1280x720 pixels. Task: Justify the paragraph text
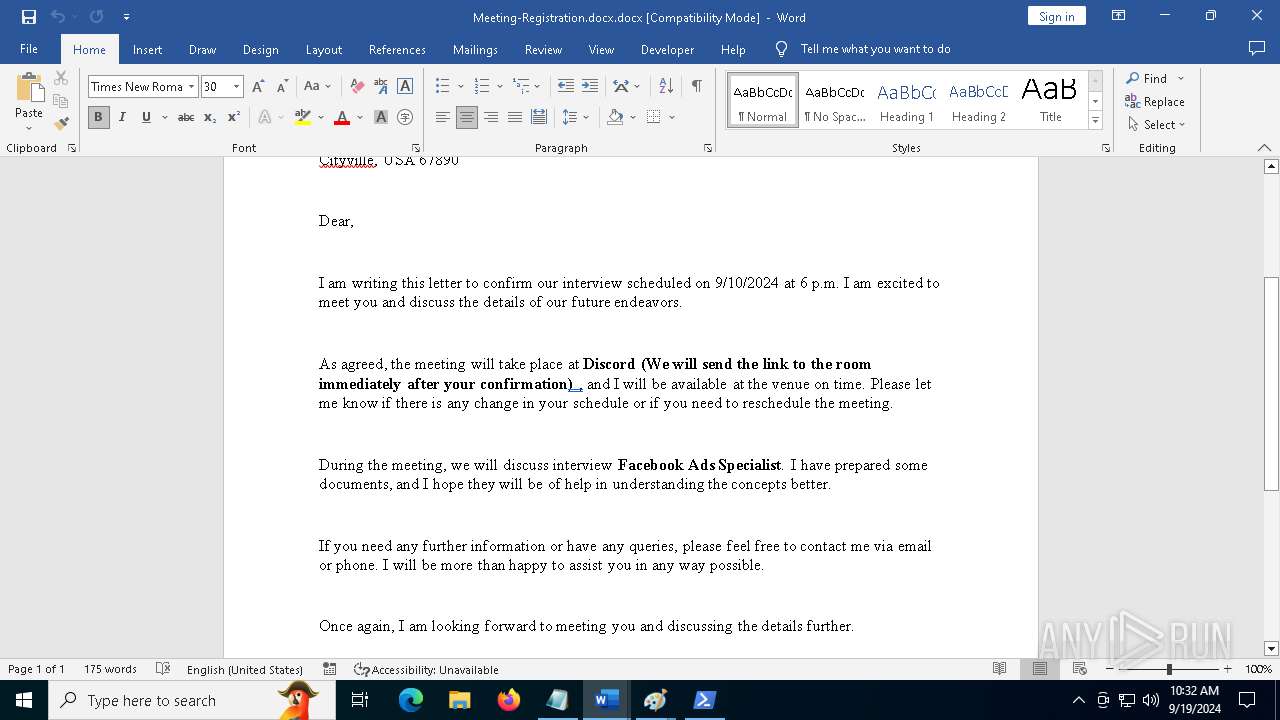[515, 117]
